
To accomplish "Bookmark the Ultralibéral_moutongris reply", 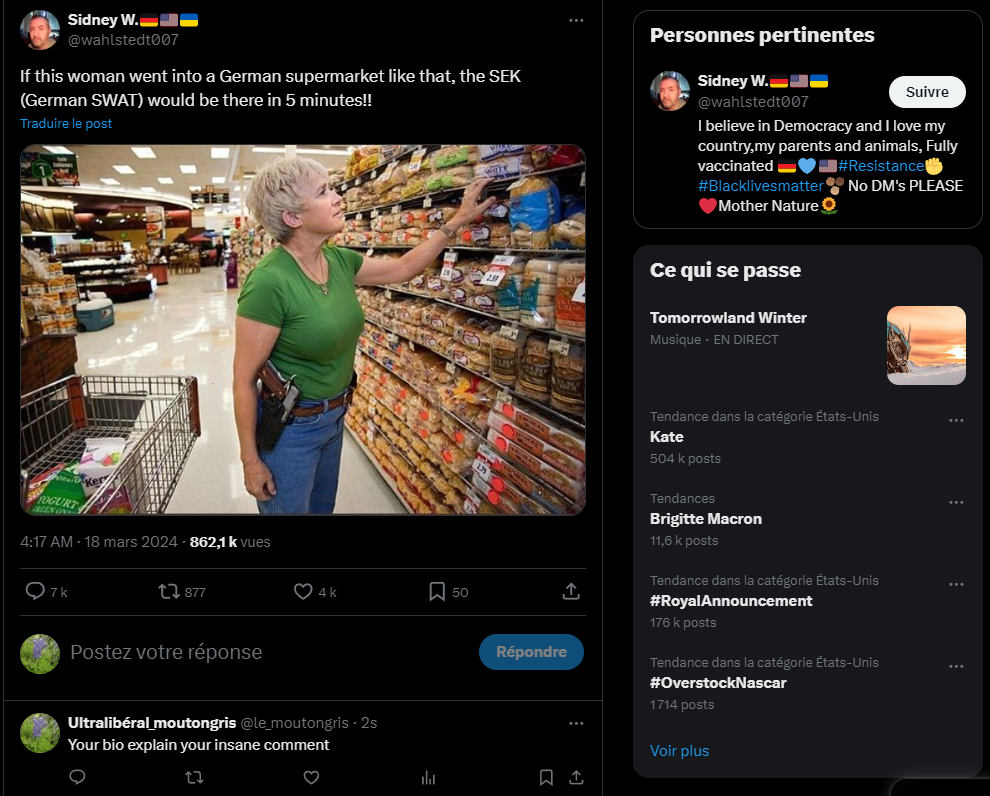I will pos(546,777).
